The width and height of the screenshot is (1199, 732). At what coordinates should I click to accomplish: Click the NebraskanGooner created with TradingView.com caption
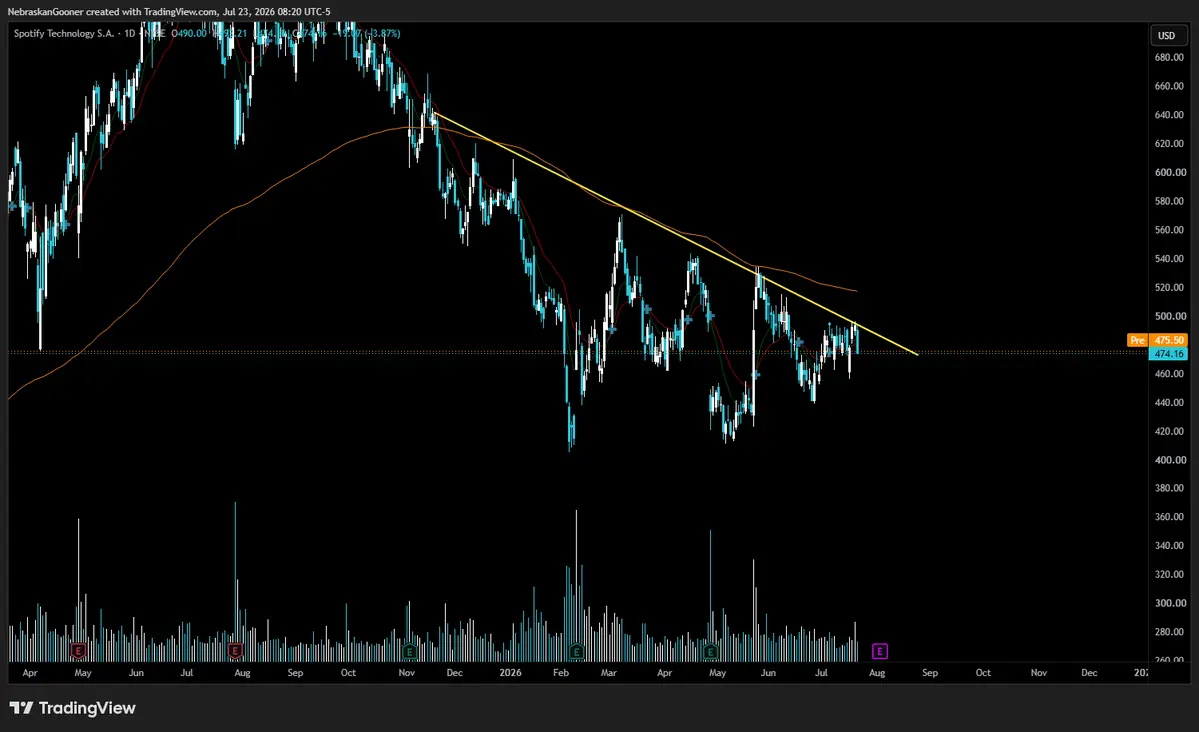click(x=169, y=11)
